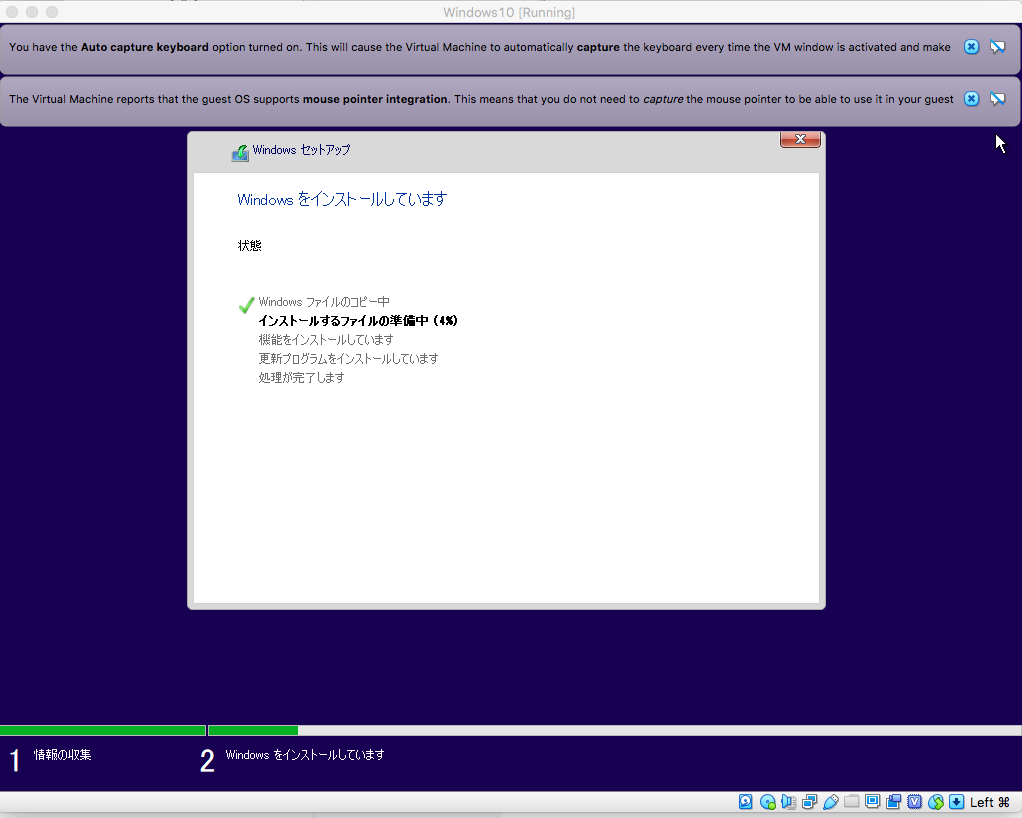Toggle the mouse integration status icon
This screenshot has width=1022, height=818.
pyautogui.click(x=936, y=802)
